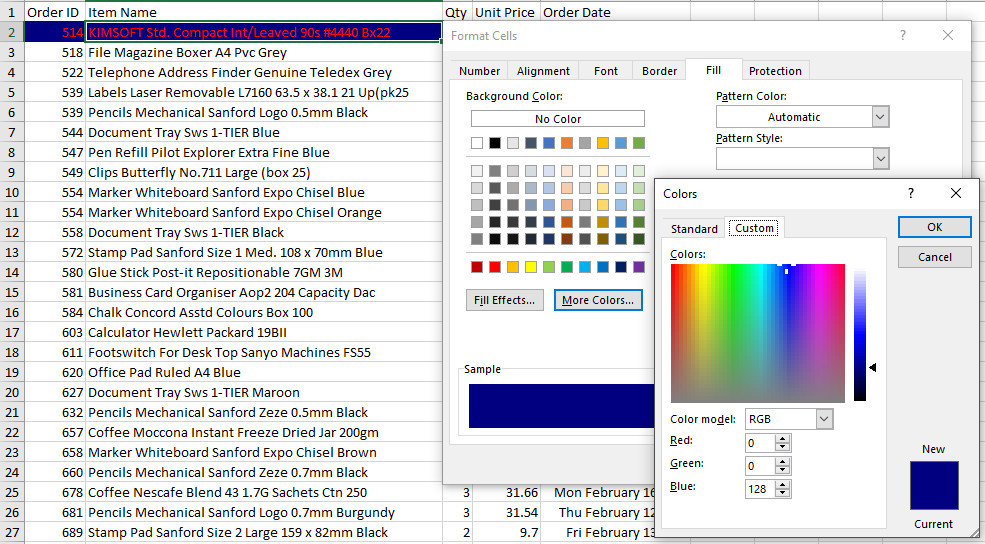Image resolution: width=985 pixels, height=544 pixels.
Task: Pick a color in the spectrum field
Action: (x=758, y=333)
